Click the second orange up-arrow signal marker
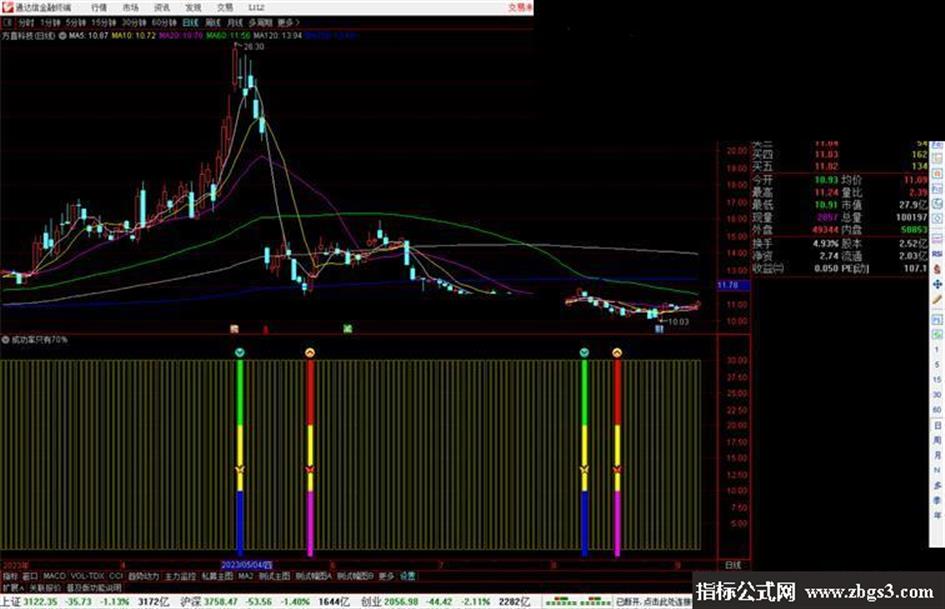 [x=617, y=352]
